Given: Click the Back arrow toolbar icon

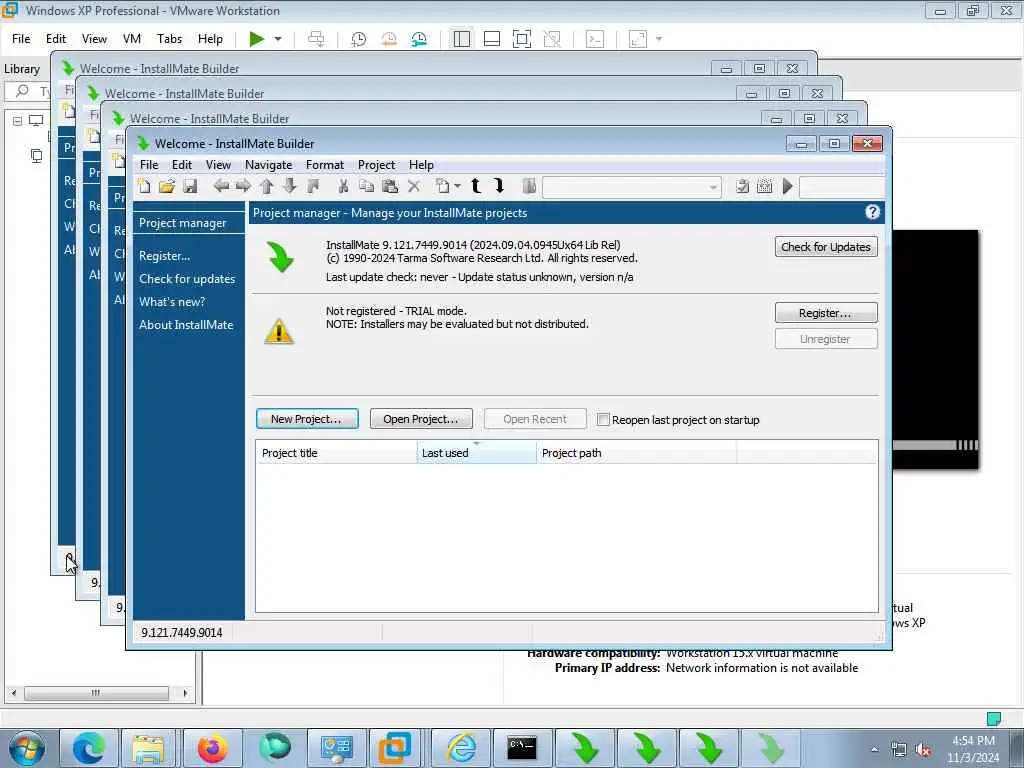Looking at the screenshot, I should coord(221,187).
